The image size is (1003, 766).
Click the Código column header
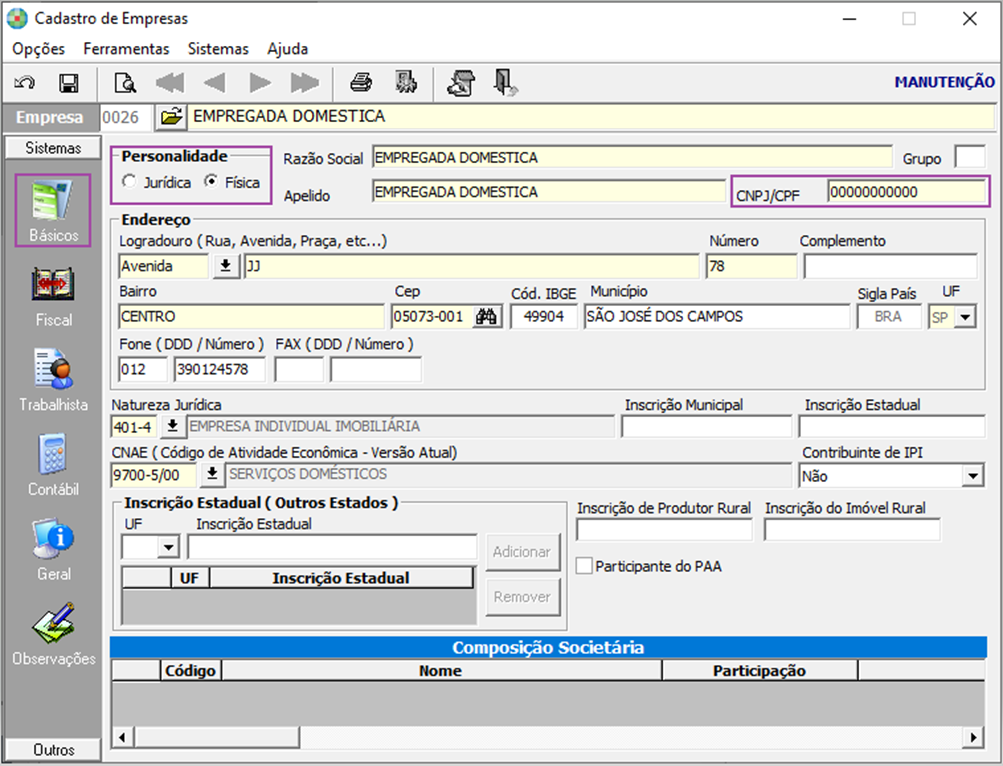(191, 671)
